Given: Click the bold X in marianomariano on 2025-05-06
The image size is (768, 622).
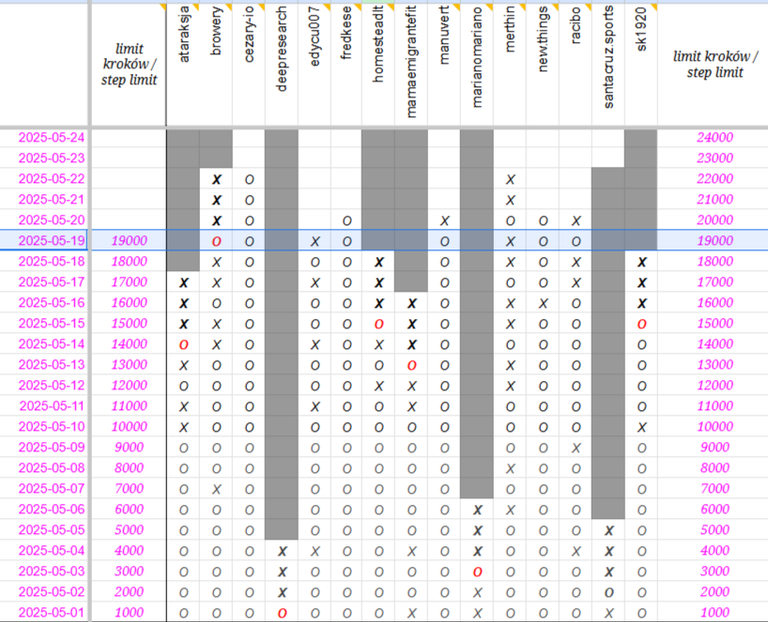Looking at the screenshot, I should 478,510.
